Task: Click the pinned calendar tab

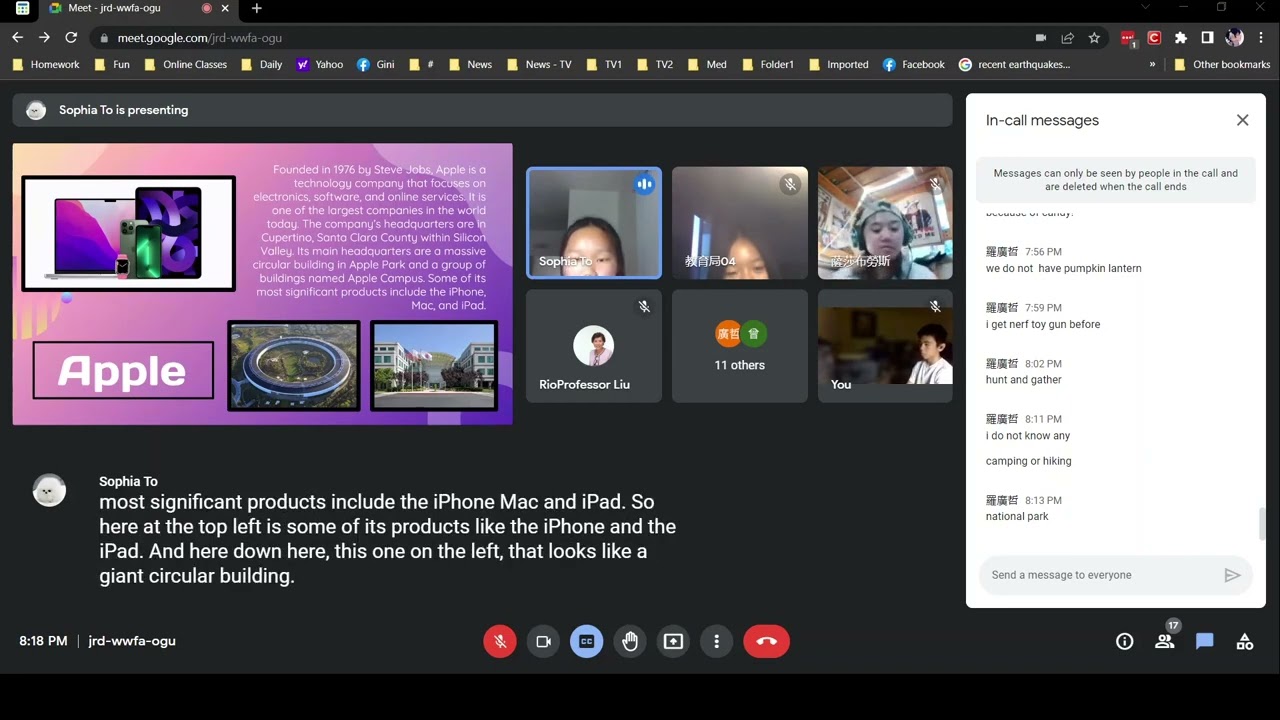Action: 22,8
